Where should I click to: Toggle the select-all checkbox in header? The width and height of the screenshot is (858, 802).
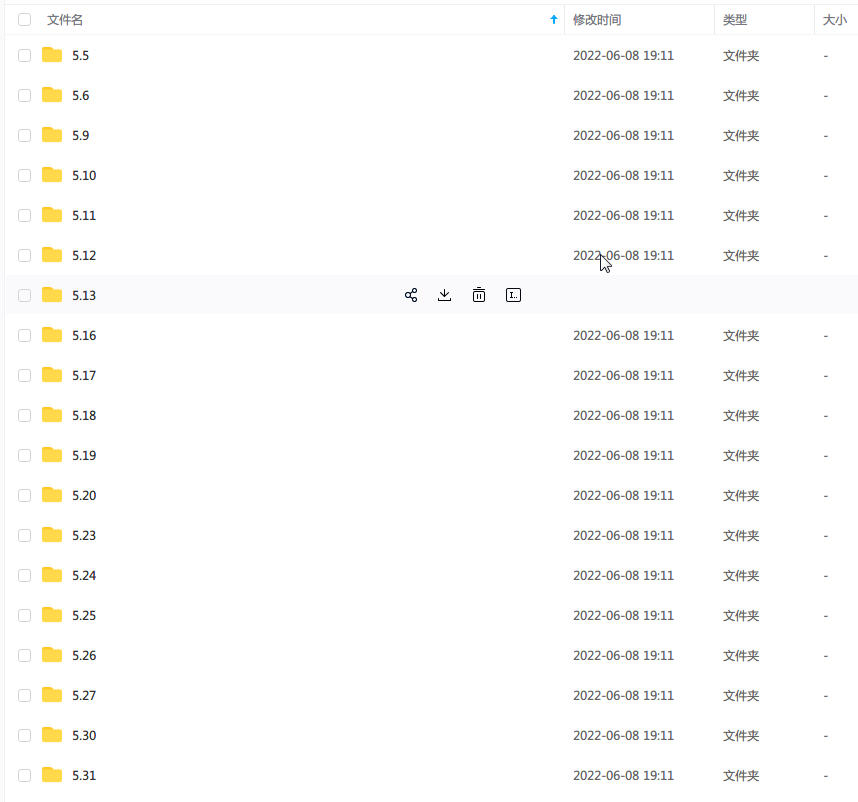click(24, 18)
